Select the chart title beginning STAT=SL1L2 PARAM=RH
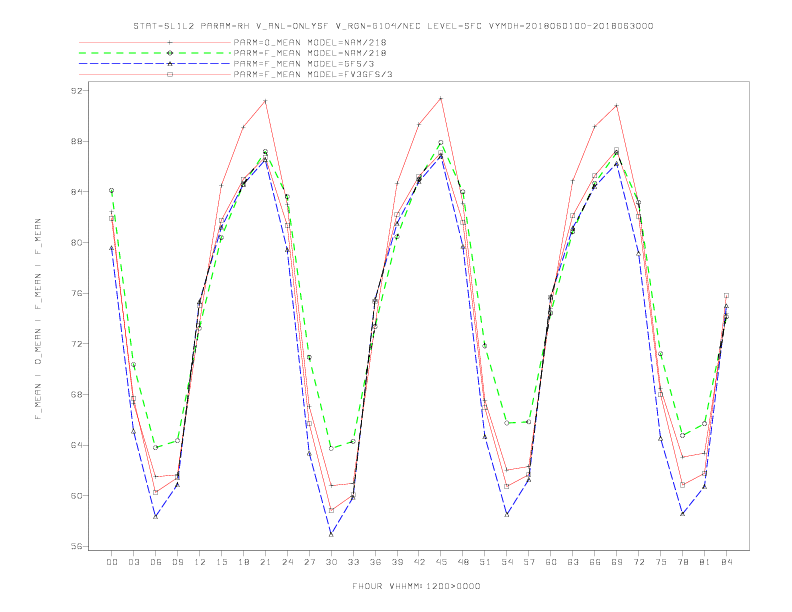 pyautogui.click(x=393, y=26)
